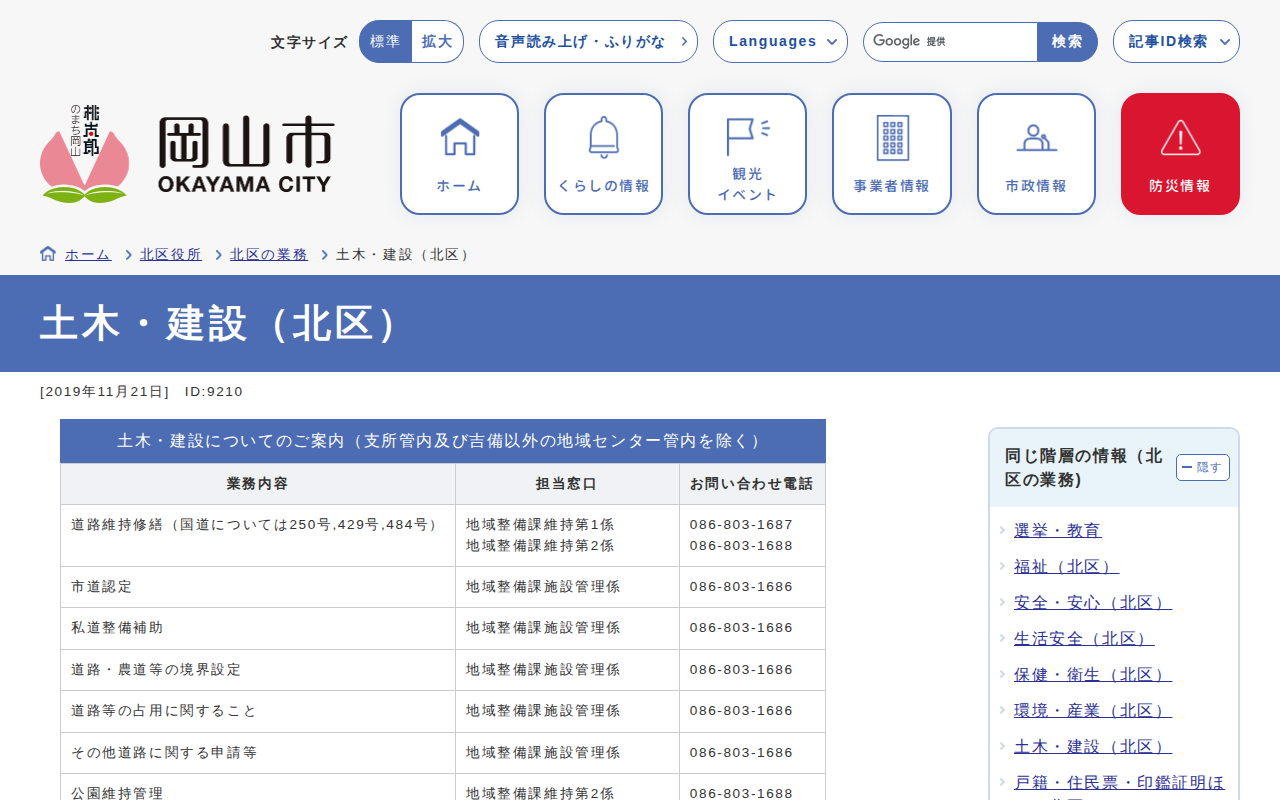Set text size to 拡大
1280x800 pixels.
click(437, 42)
